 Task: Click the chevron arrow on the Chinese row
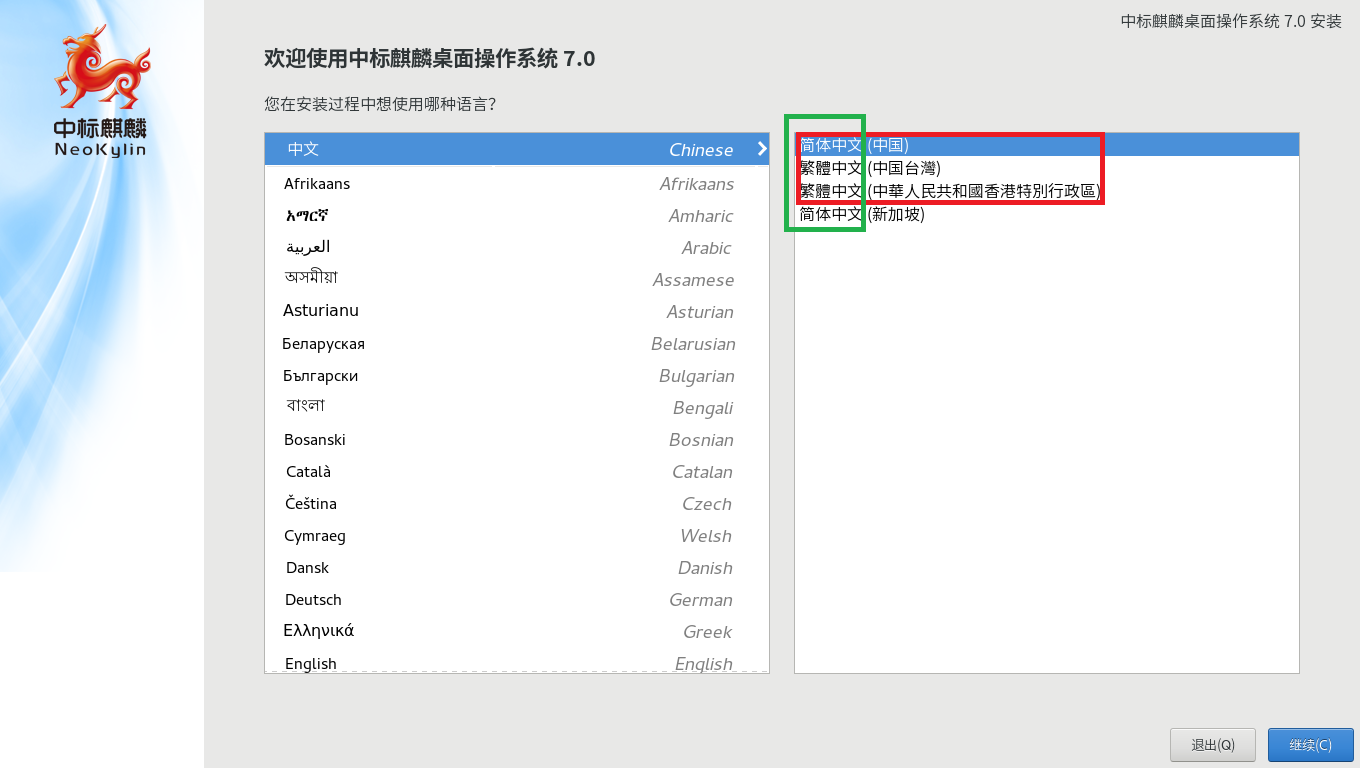[762, 149]
